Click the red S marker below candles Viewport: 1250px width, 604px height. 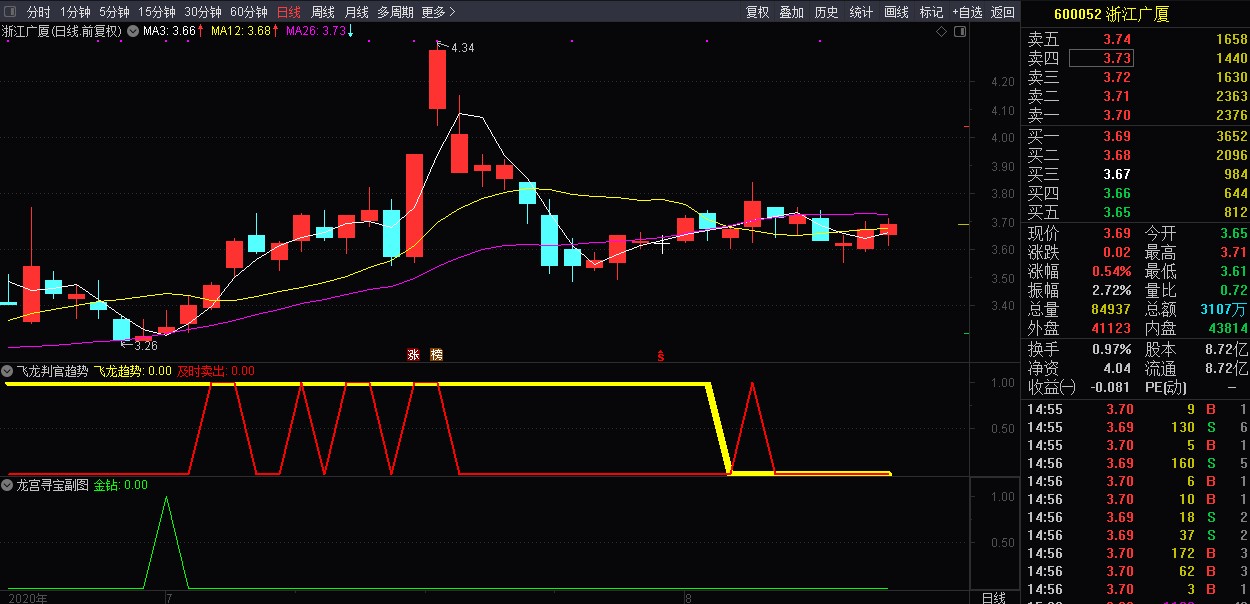pos(660,356)
